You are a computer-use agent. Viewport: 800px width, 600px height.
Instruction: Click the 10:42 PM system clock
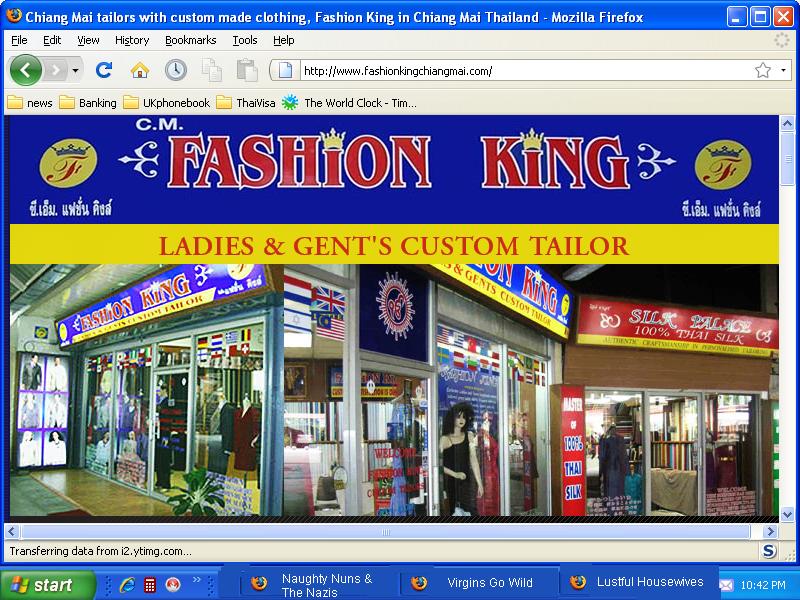pos(763,585)
